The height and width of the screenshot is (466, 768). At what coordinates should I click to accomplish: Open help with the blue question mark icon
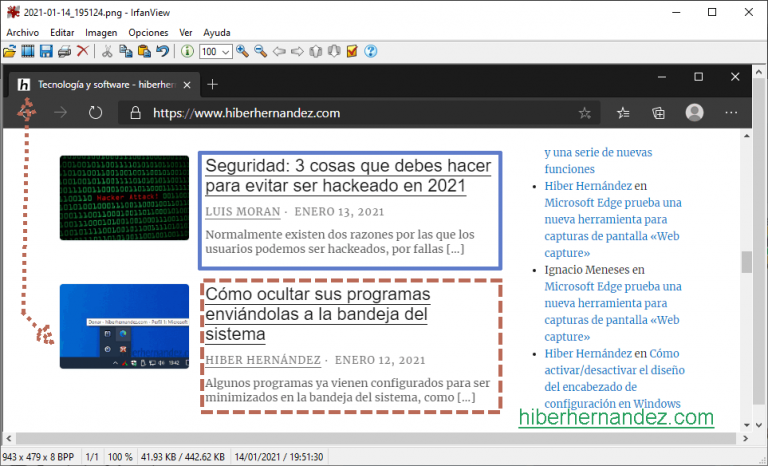pyautogui.click(x=370, y=51)
